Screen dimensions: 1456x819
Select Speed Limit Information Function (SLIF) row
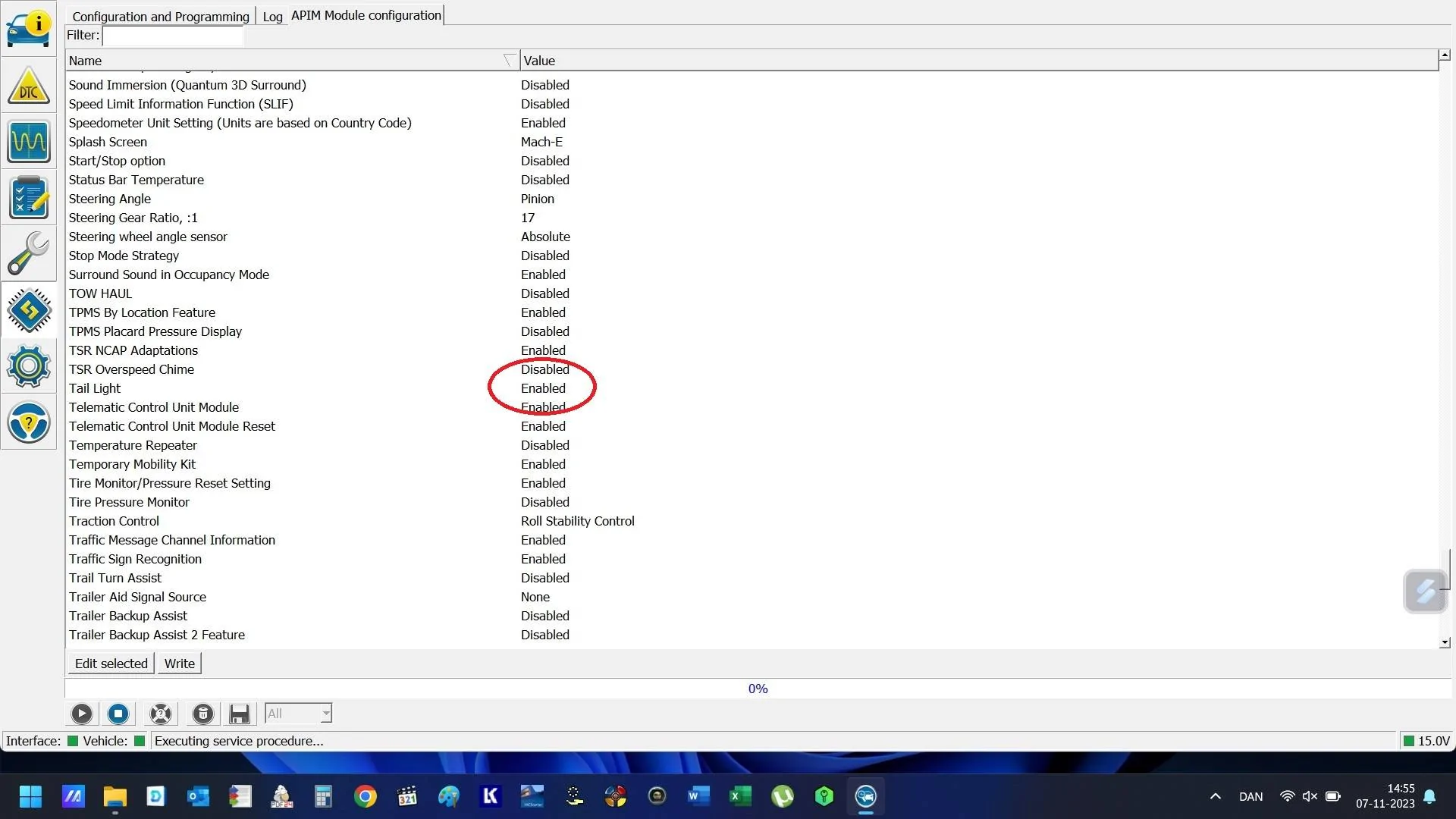752,104
